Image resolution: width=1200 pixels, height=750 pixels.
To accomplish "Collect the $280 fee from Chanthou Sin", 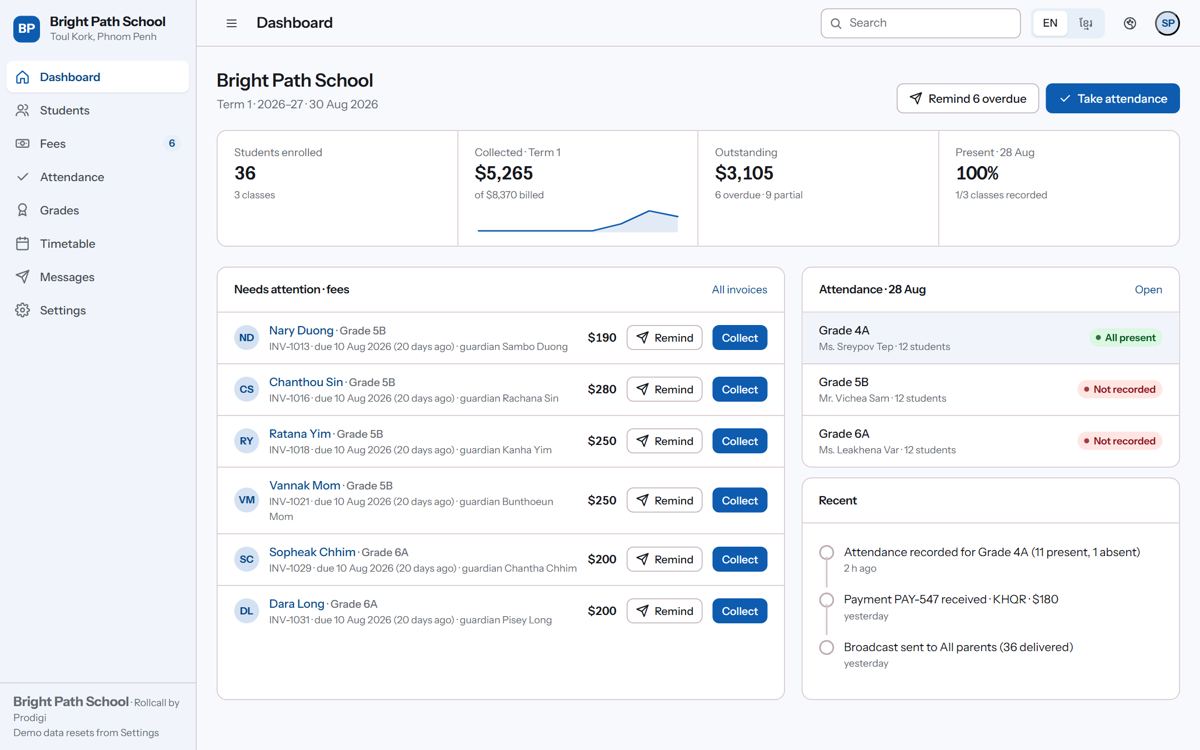I will pos(740,389).
